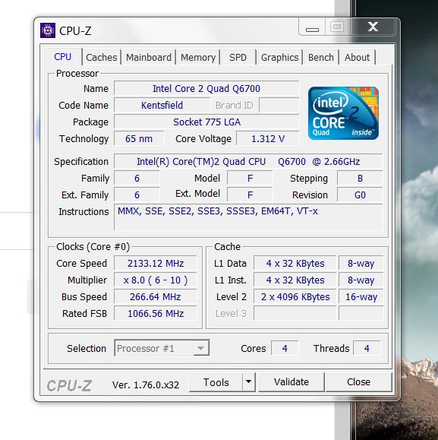Minimize the CPU-Z window
The image size is (438, 440).
click(x=312, y=28)
